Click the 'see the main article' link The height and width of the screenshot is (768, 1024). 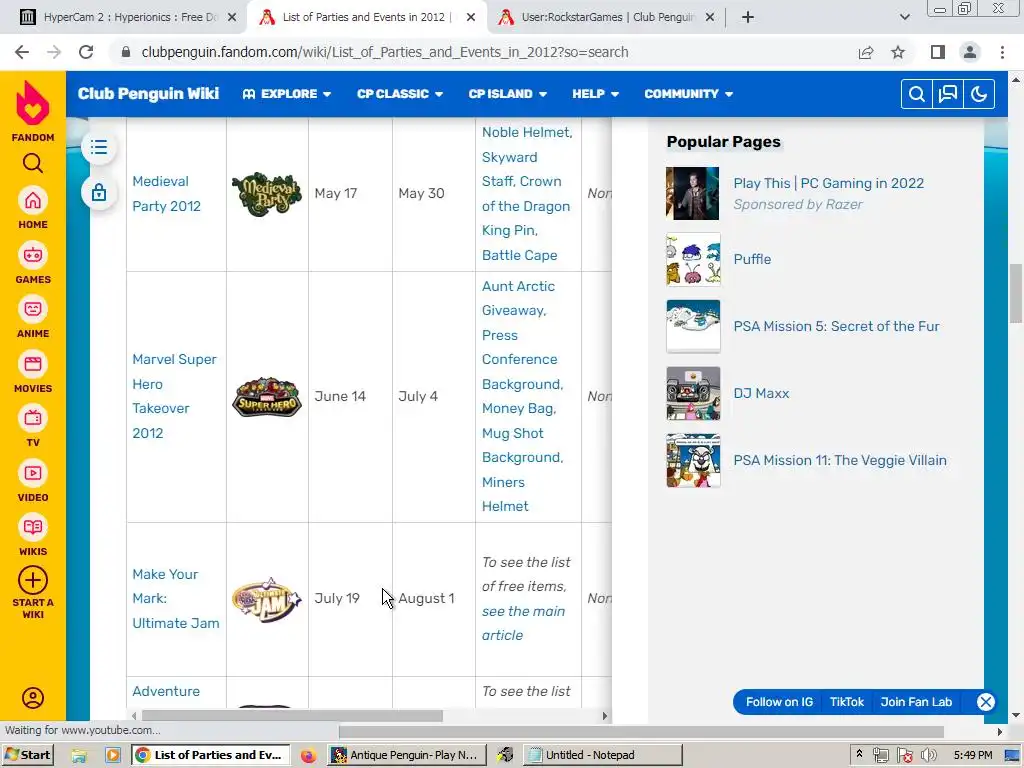click(523, 623)
